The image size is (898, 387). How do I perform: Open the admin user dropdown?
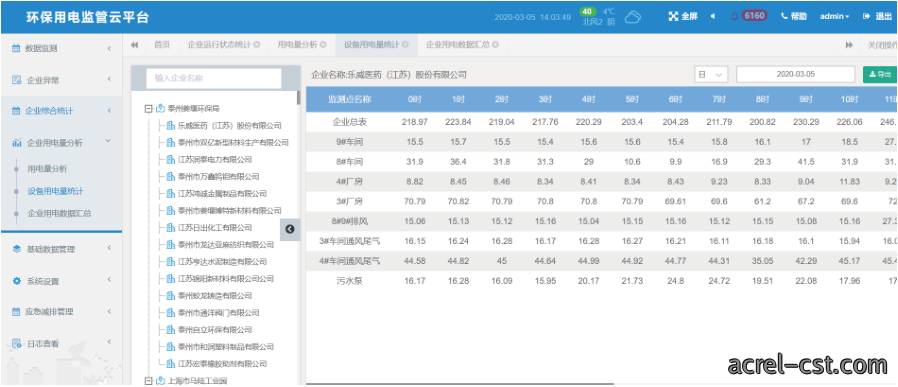tap(834, 17)
